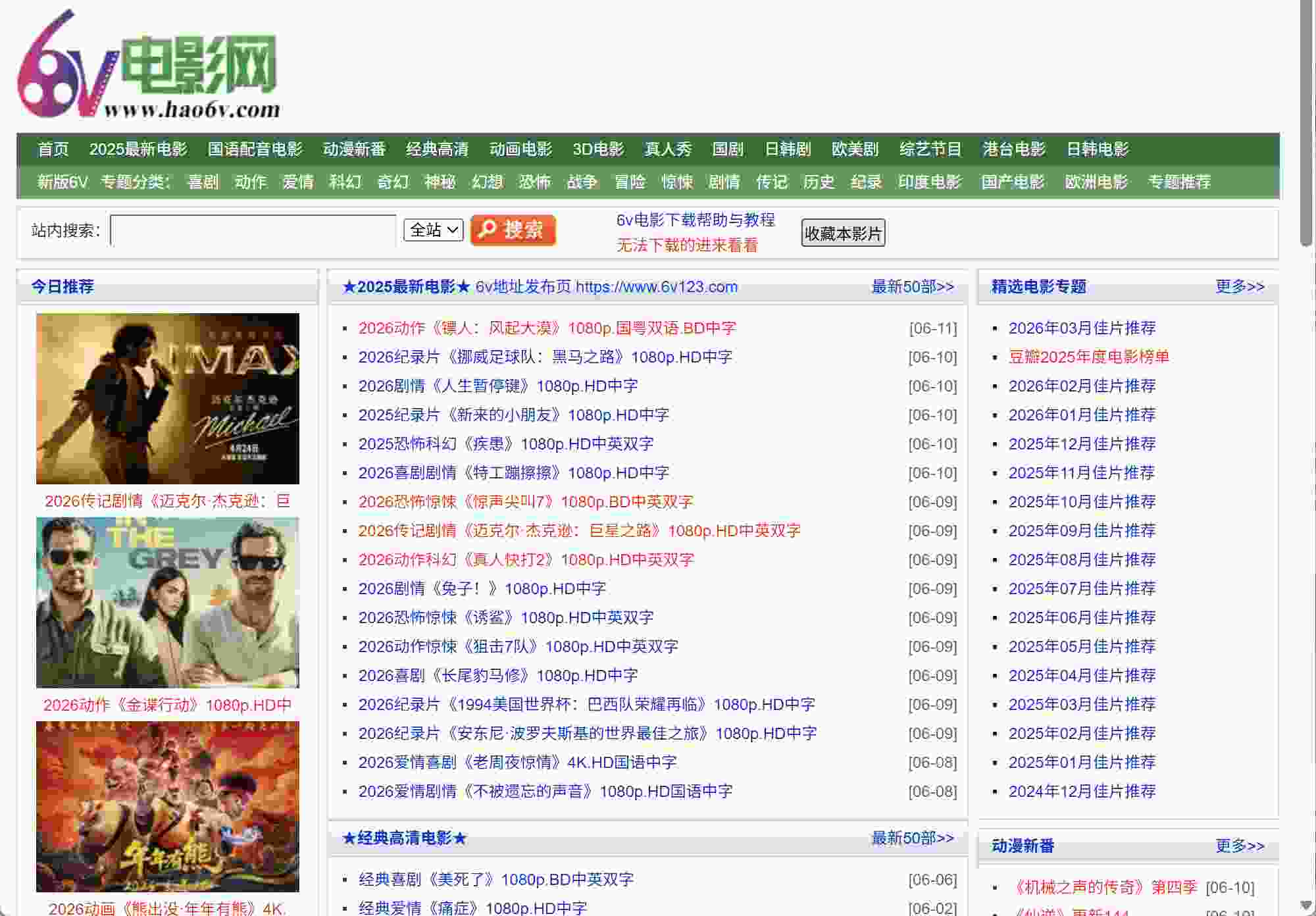Open 专题推荐 category link

1179,182
